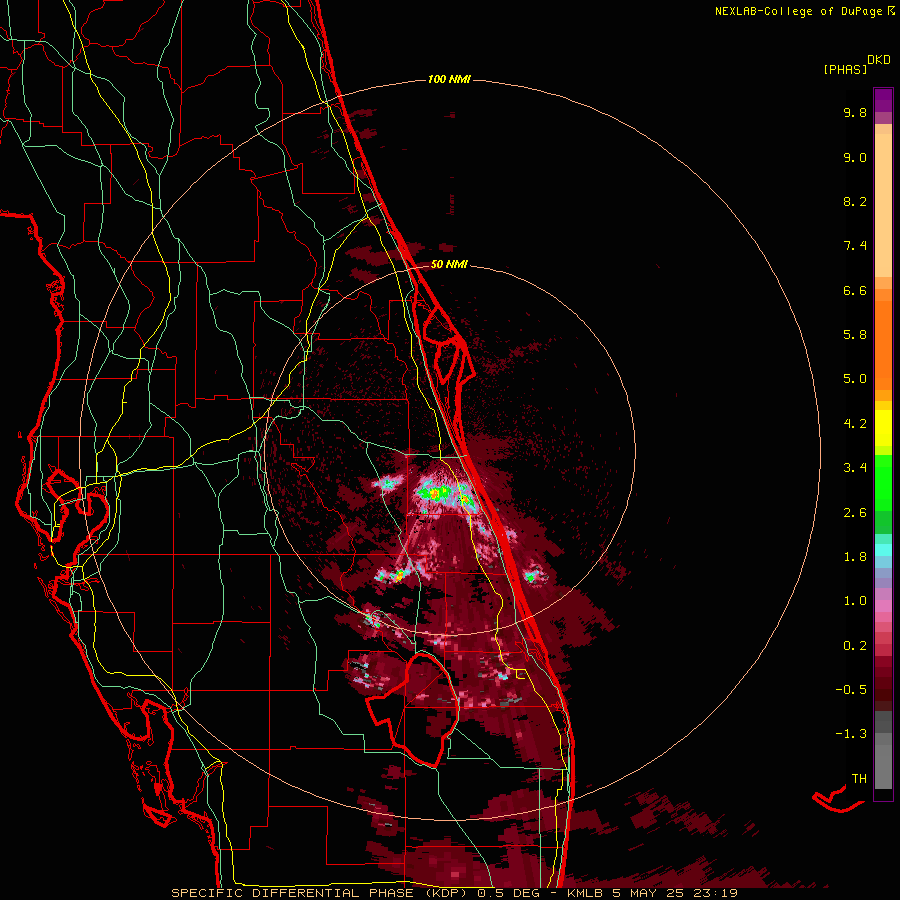Click the cyan segment of the color bar
This screenshot has height=900, width=900.
tap(883, 550)
